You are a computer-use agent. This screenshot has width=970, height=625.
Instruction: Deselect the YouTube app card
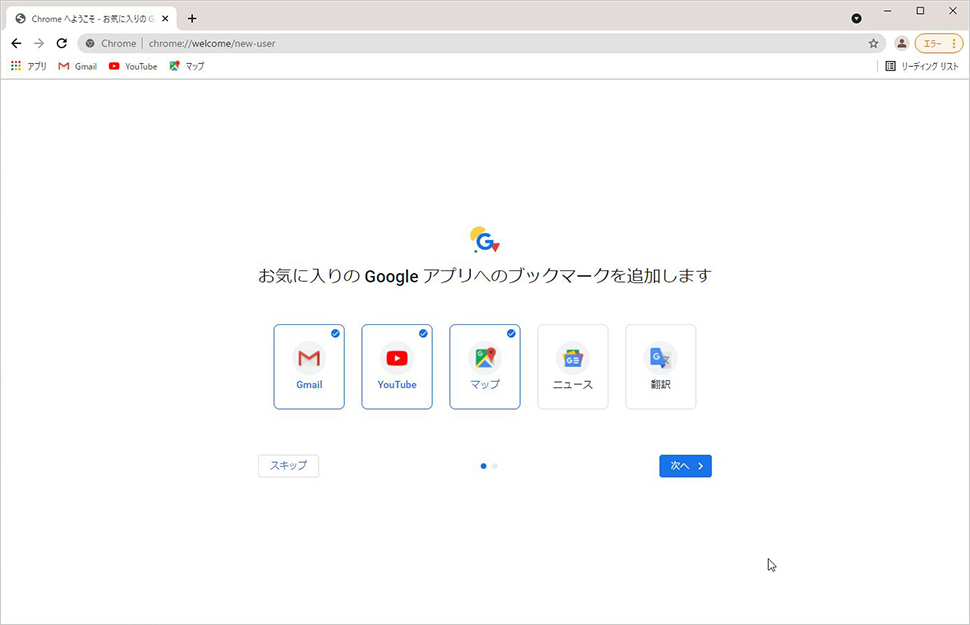(x=397, y=367)
